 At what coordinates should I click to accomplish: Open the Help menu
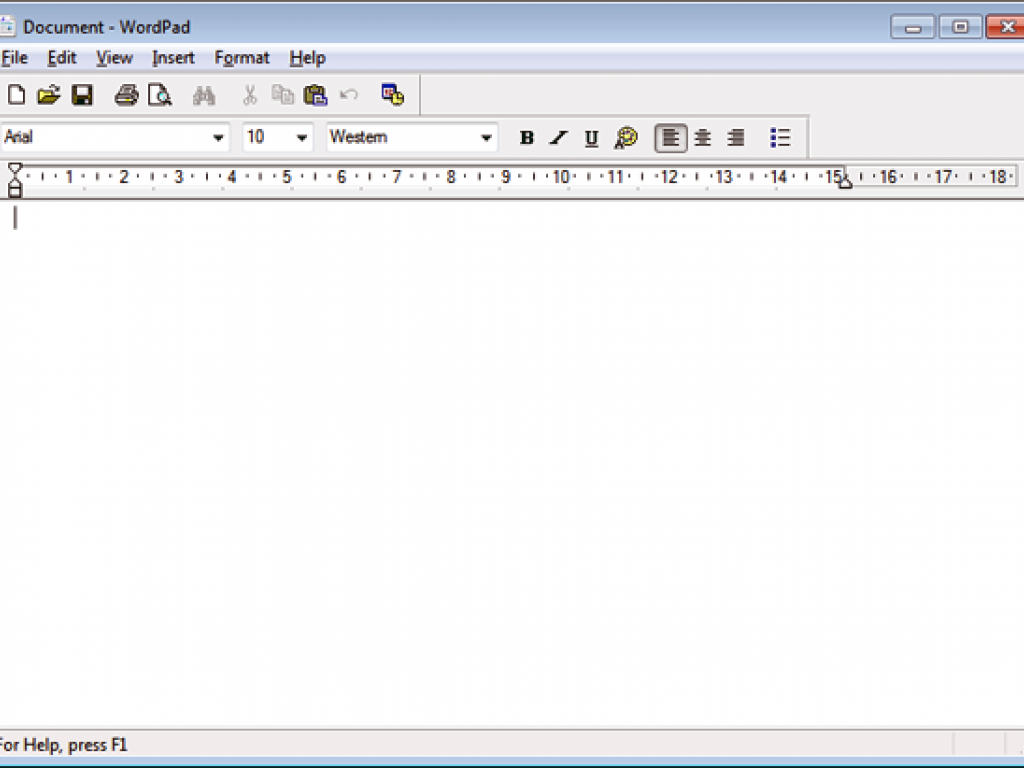pos(308,58)
